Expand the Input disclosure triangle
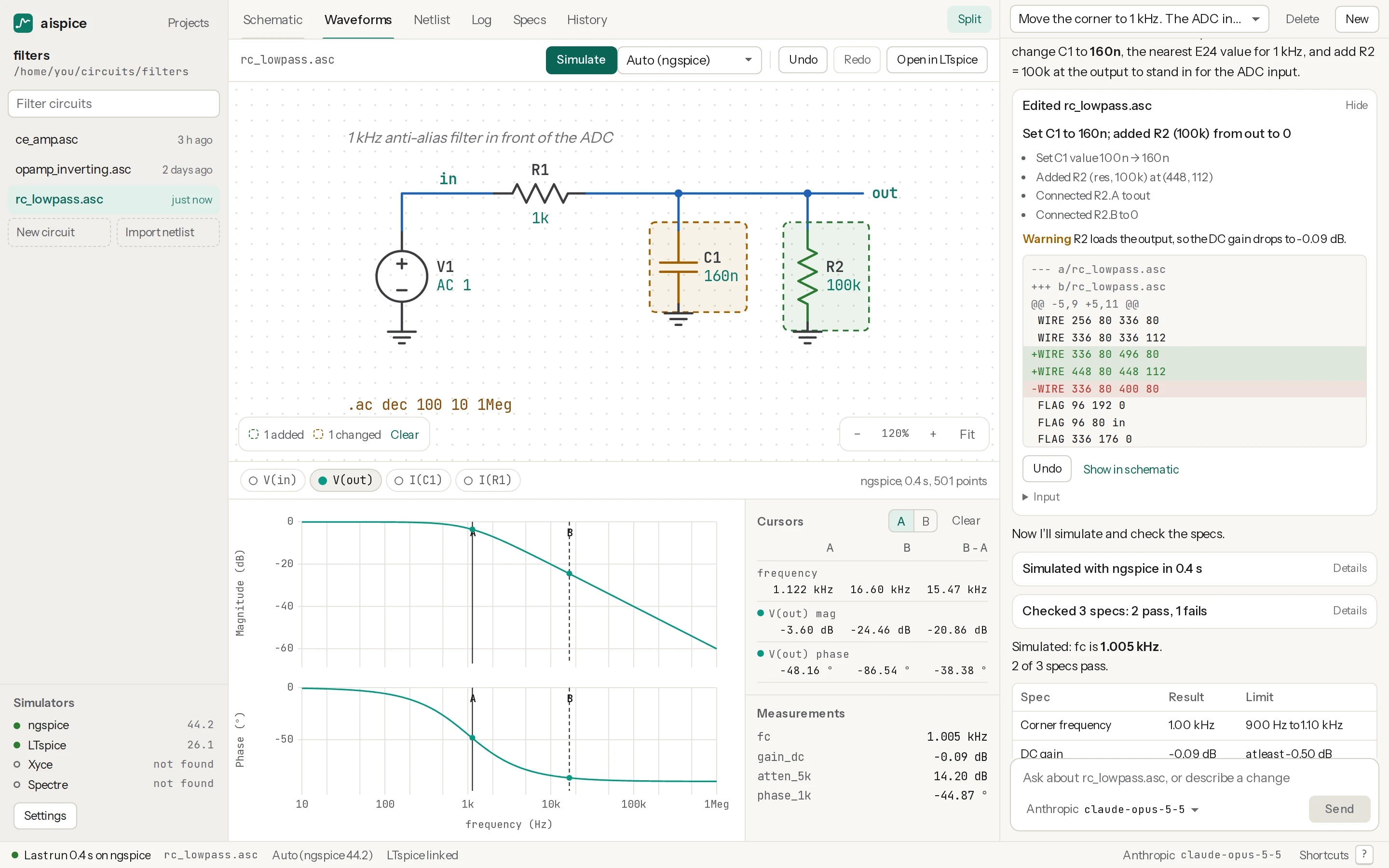1389x868 pixels. point(1025,497)
